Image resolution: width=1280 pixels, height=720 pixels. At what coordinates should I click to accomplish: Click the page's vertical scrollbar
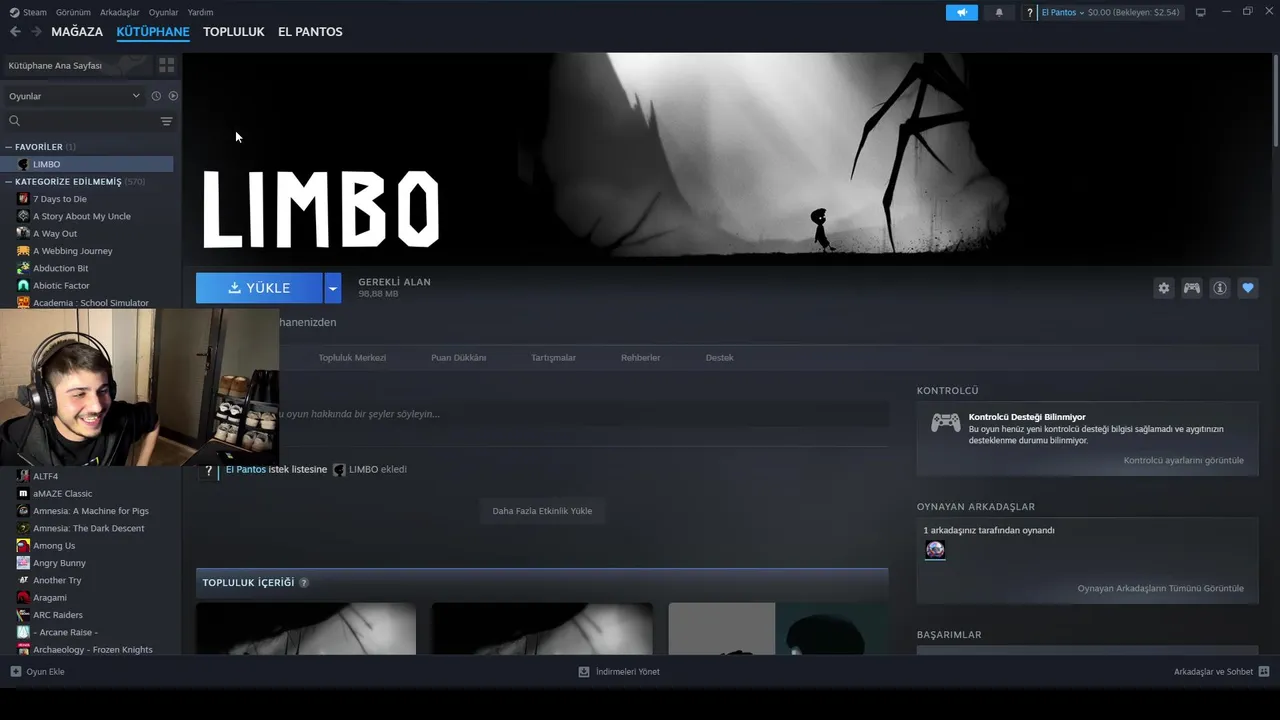pos(1275,100)
